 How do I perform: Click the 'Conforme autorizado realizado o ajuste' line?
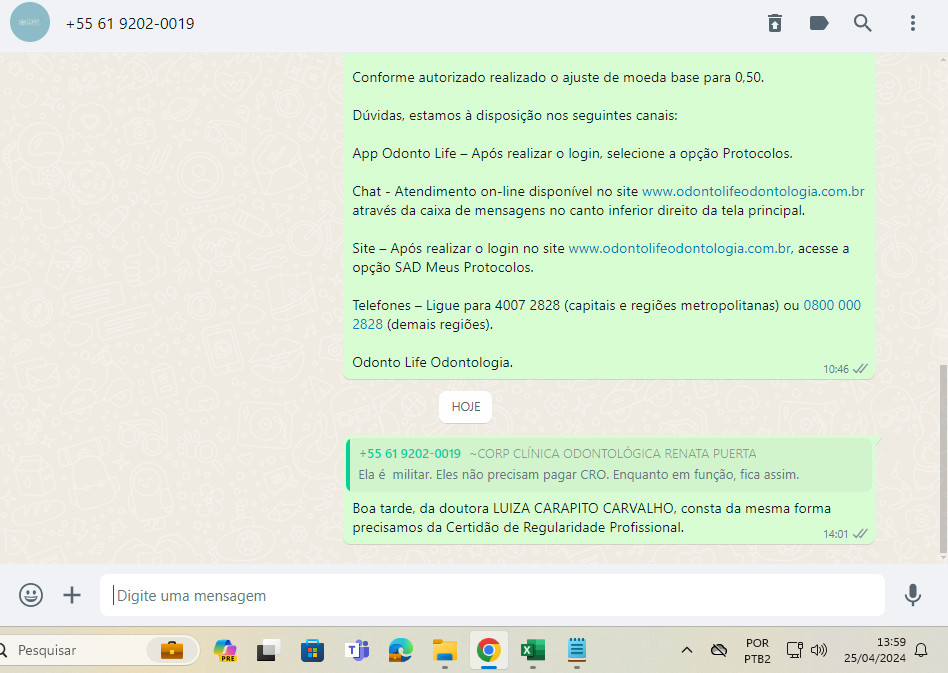tap(558, 77)
